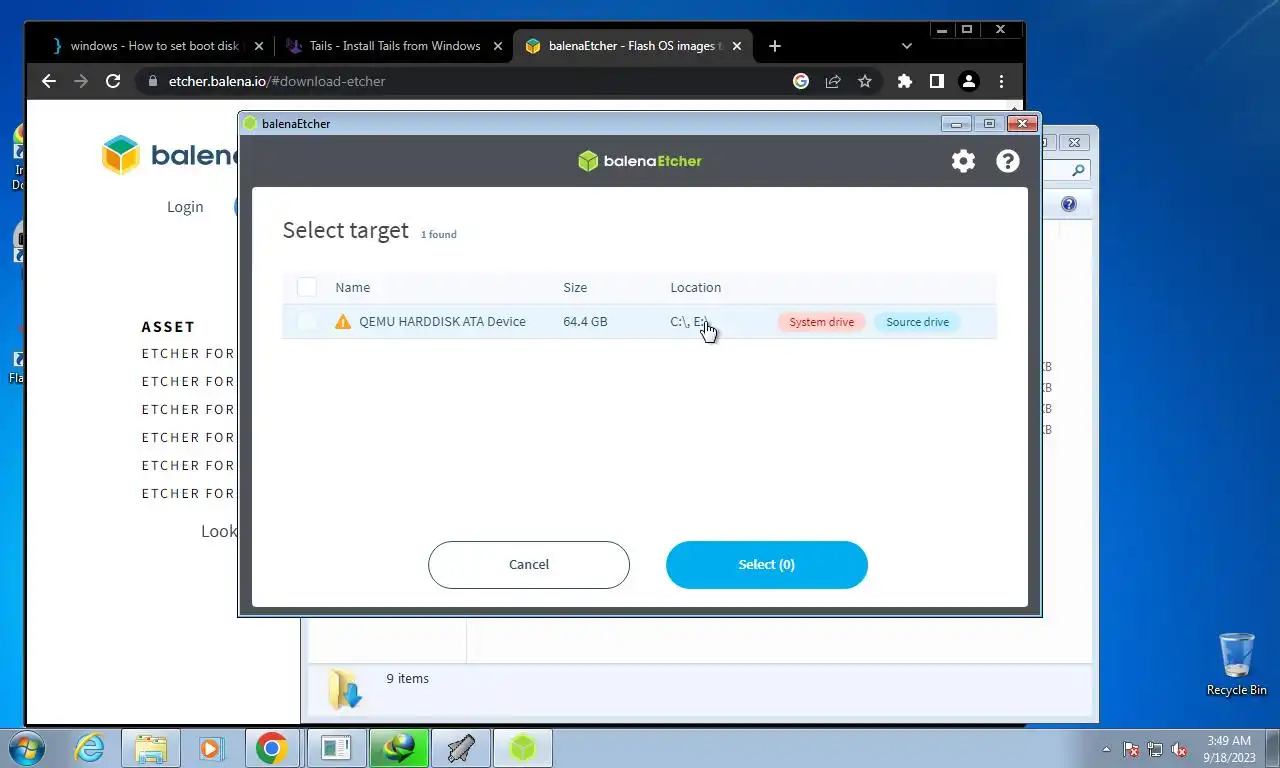Click the Login link on webpage
Screen dimensions: 1280x768
pyautogui.click(x=185, y=207)
